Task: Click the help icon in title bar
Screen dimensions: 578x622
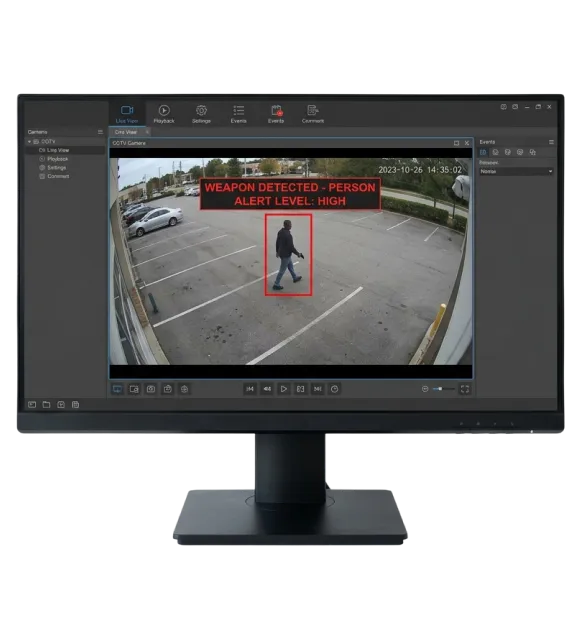Action: click(x=503, y=107)
